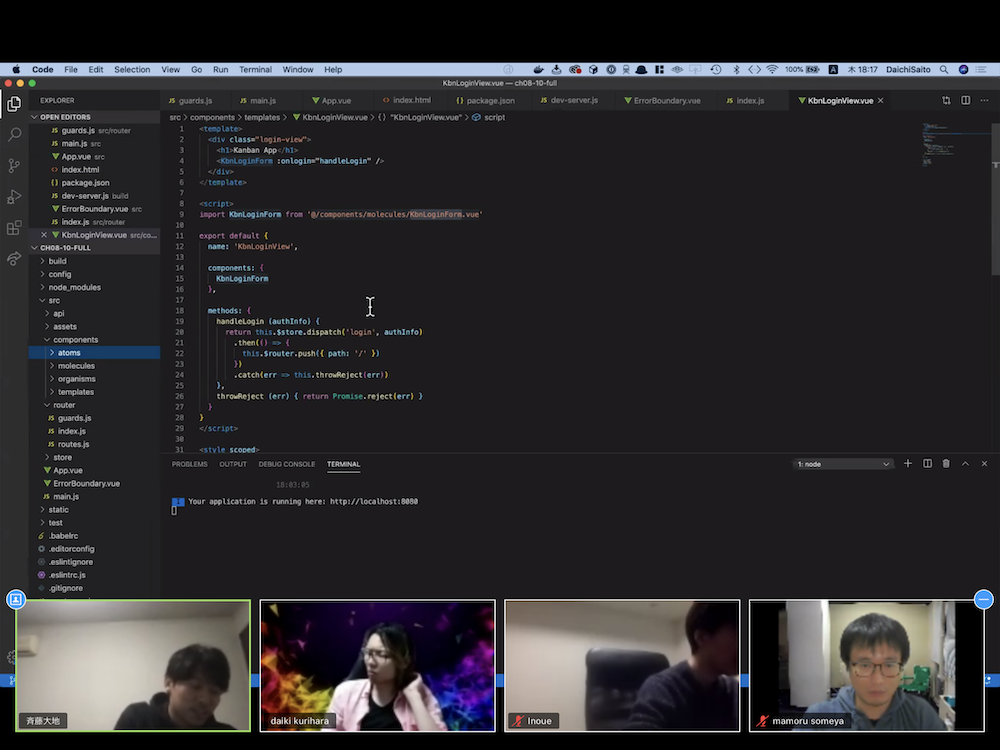Click the compare changes icon in editor toolbar
The width and height of the screenshot is (1000, 750).
(946, 101)
